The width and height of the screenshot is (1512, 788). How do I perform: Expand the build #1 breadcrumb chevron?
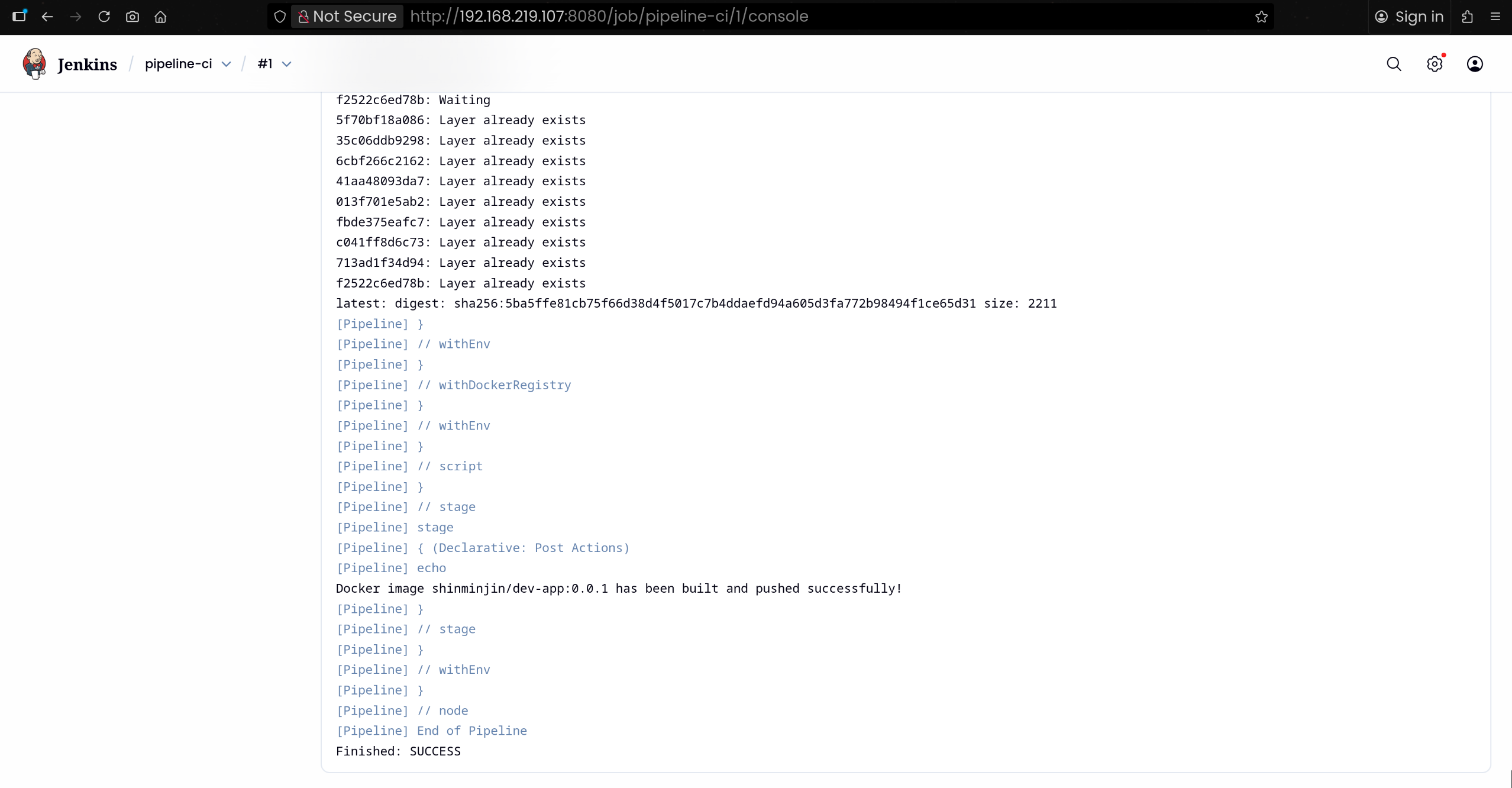pyautogui.click(x=287, y=64)
